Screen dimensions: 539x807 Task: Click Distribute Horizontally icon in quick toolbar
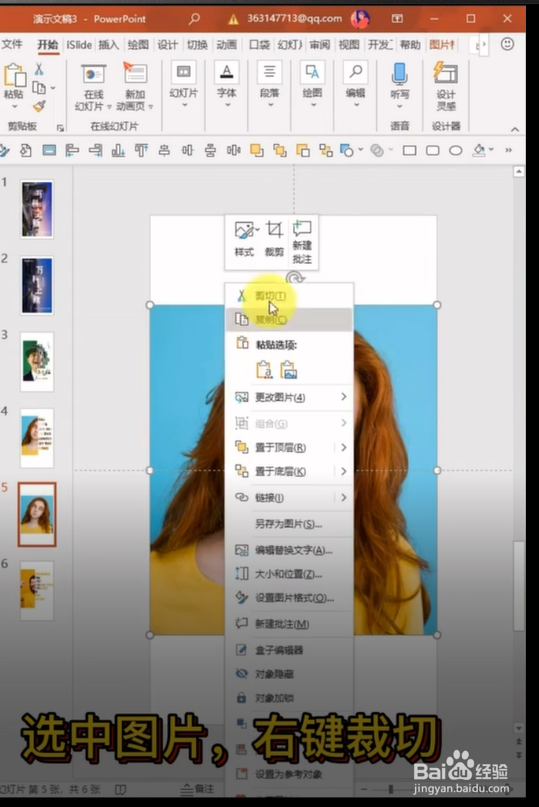coord(234,150)
